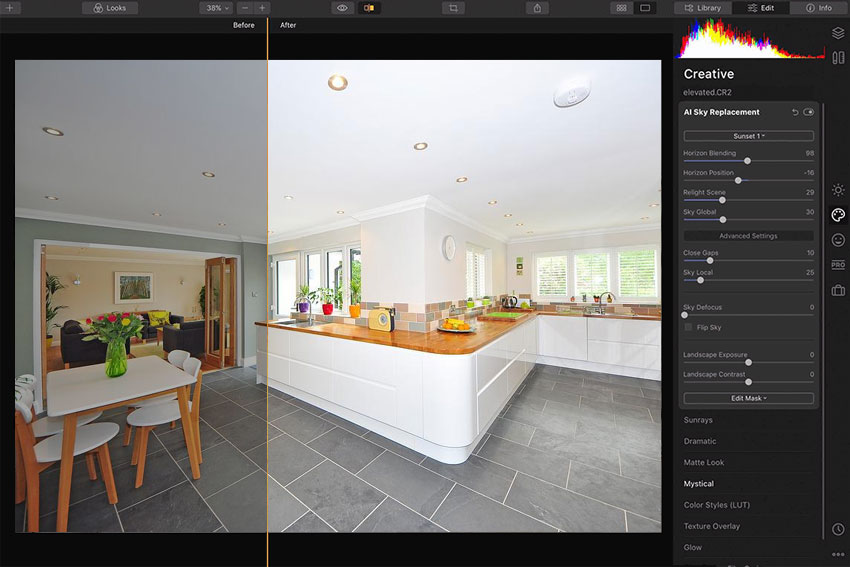Click the Horizon Blending slider
Viewport: 850px width, 567px height.
(748, 160)
